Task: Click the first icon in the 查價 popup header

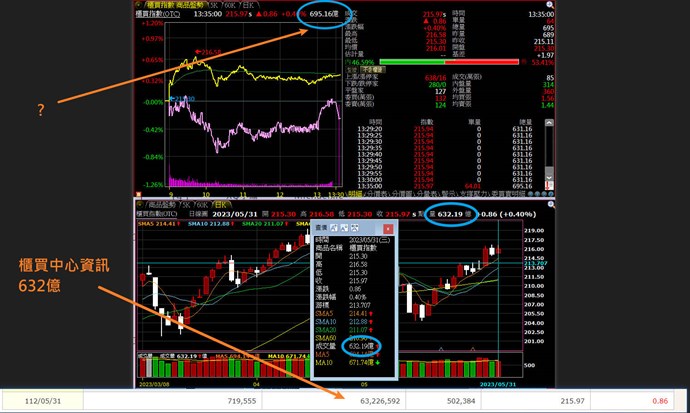Action: click(x=334, y=227)
